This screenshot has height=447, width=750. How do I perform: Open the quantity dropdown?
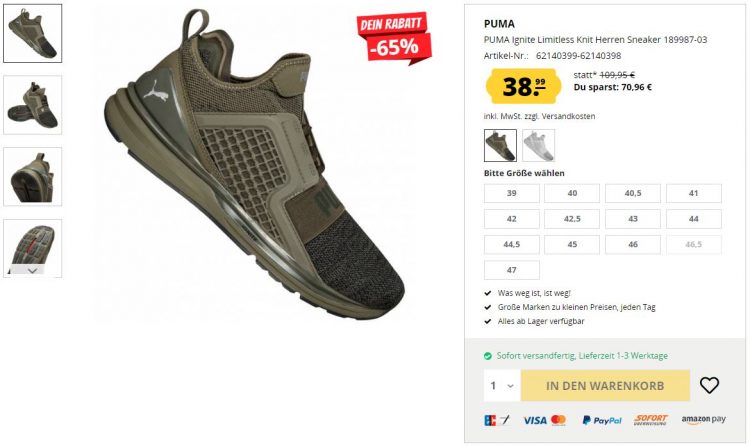502,385
